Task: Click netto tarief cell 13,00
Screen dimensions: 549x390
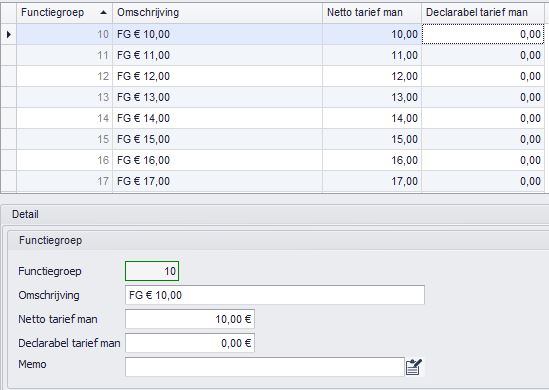Action: [x=372, y=97]
